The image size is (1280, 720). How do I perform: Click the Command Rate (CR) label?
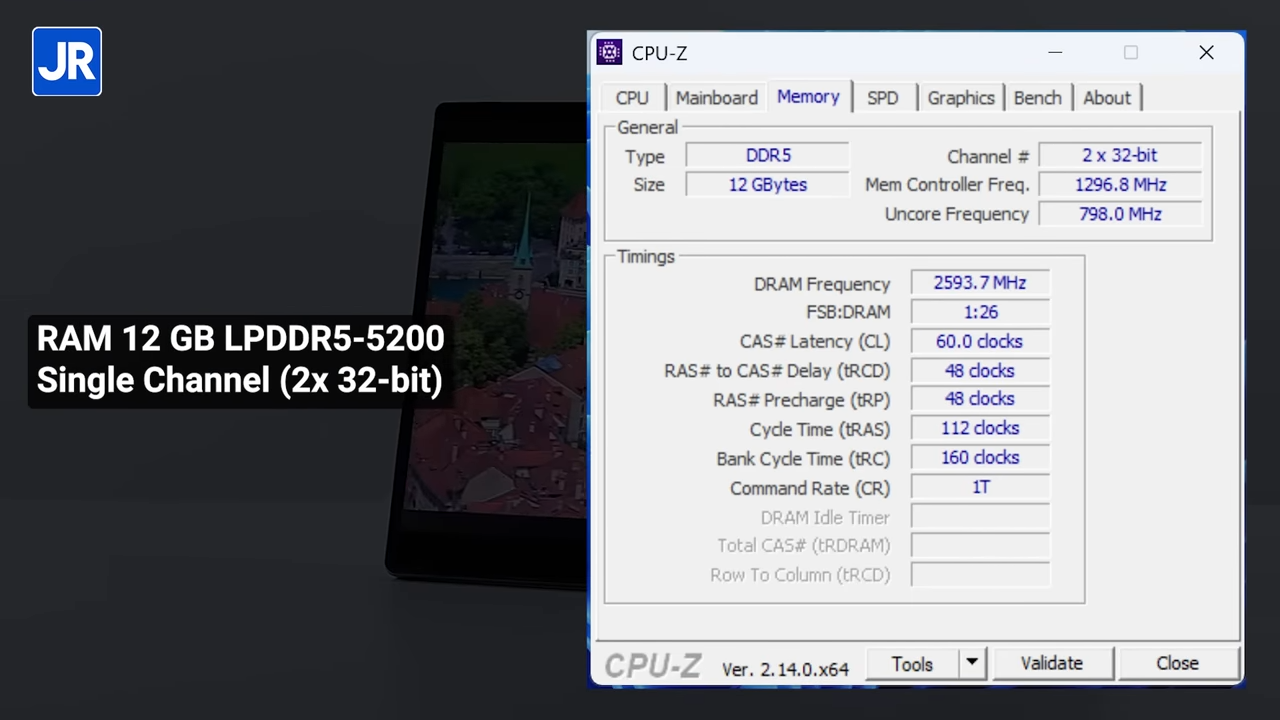click(810, 489)
